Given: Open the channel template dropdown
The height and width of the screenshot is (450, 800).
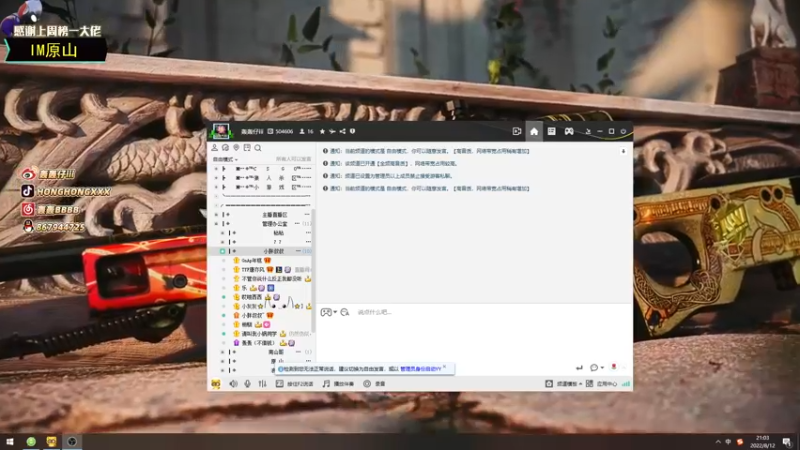Looking at the screenshot, I should 563,384.
